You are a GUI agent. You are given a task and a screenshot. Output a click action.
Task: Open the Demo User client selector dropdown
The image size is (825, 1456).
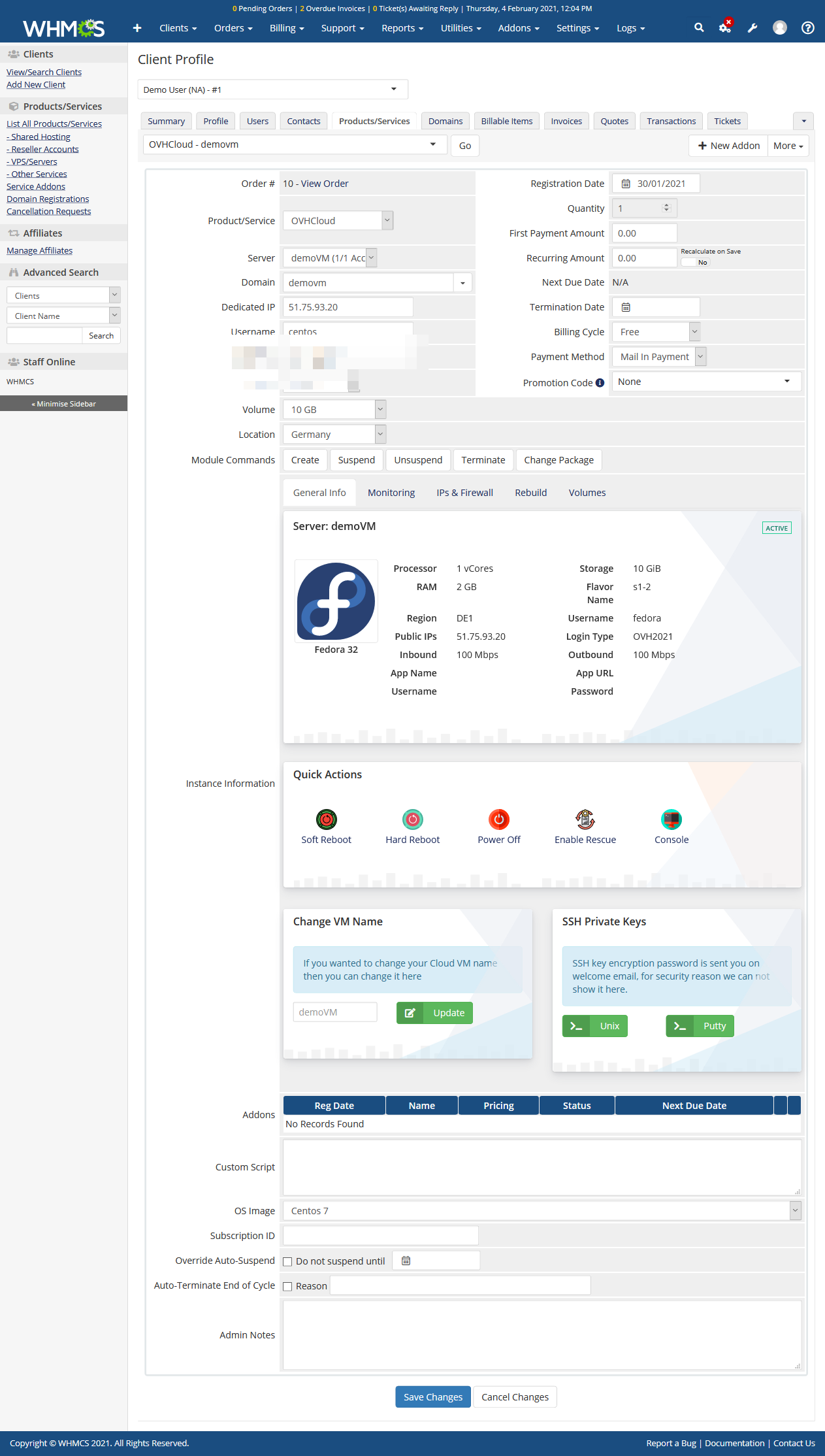coord(273,90)
